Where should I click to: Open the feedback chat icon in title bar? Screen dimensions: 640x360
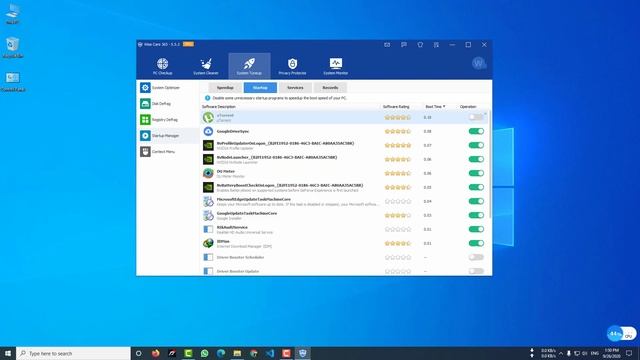[404, 44]
